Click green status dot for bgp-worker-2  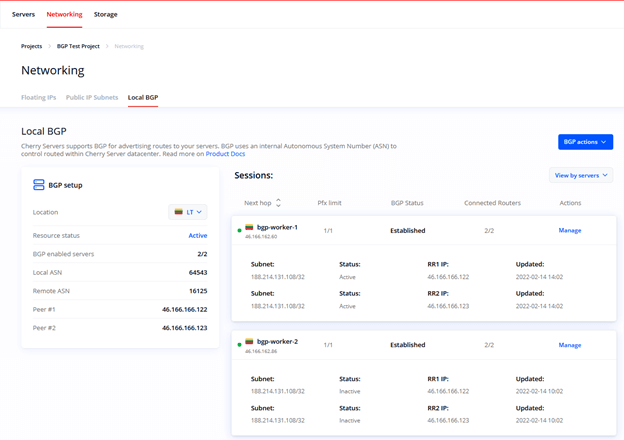point(240,345)
